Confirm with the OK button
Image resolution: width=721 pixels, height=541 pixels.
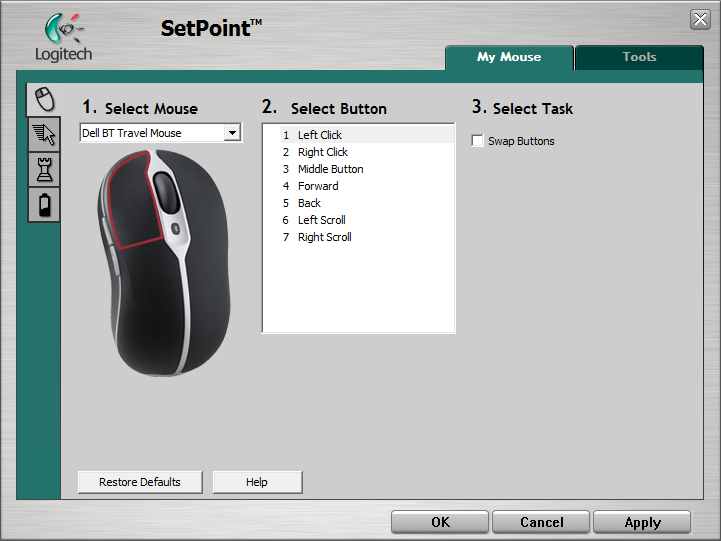[x=440, y=522]
